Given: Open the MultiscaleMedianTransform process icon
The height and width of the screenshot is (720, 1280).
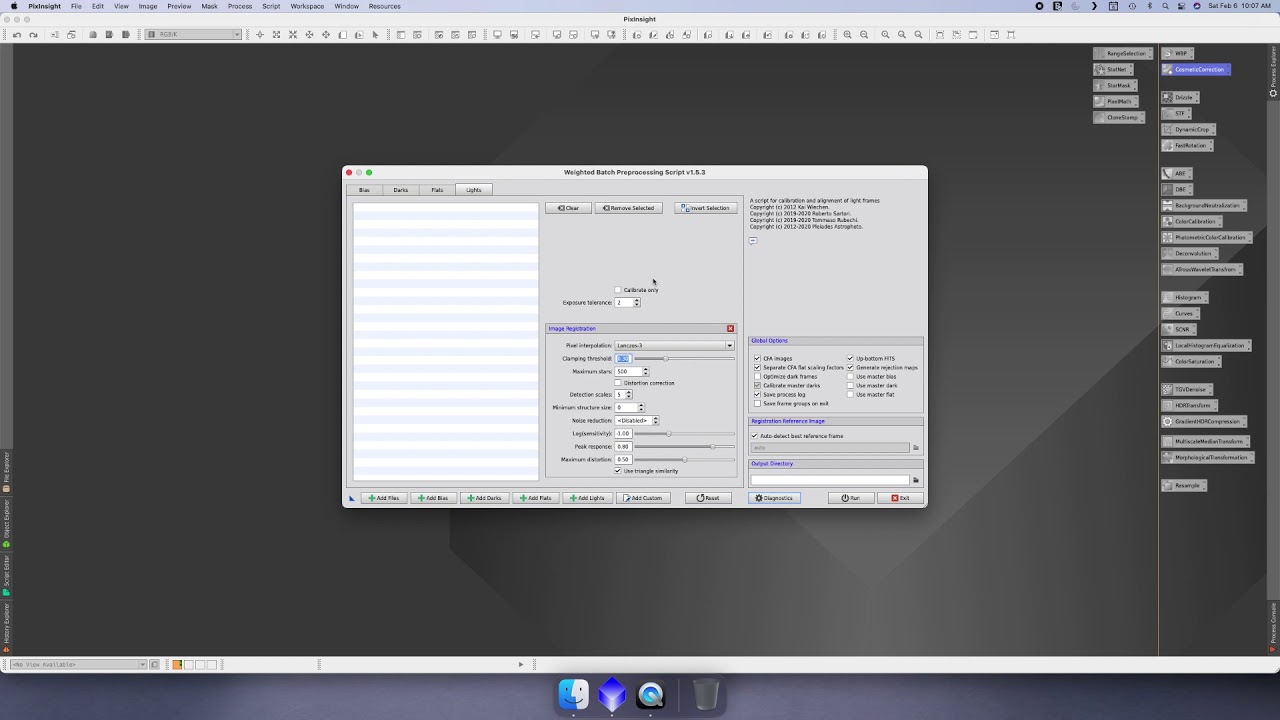Looking at the screenshot, I should [x=1205, y=441].
